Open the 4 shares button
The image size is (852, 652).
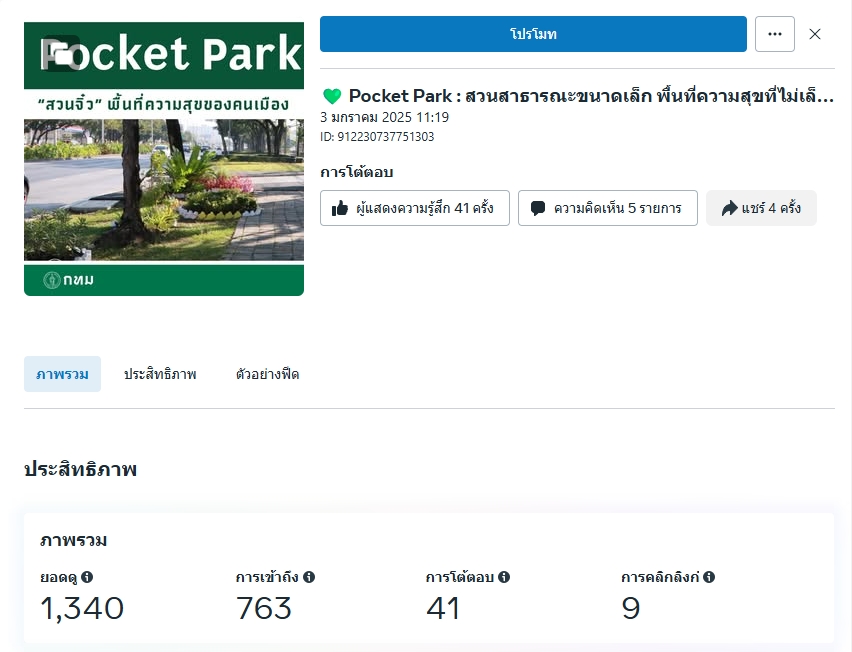coord(761,208)
